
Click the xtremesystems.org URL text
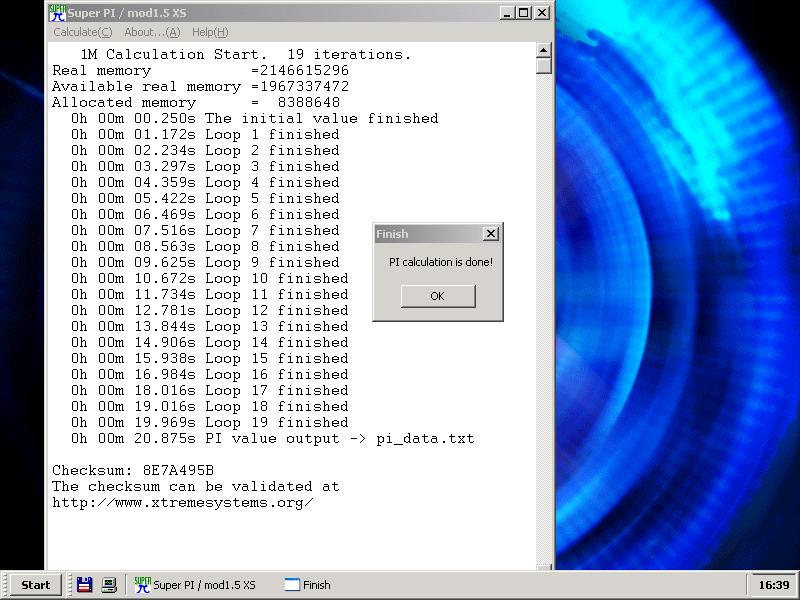click(x=183, y=502)
